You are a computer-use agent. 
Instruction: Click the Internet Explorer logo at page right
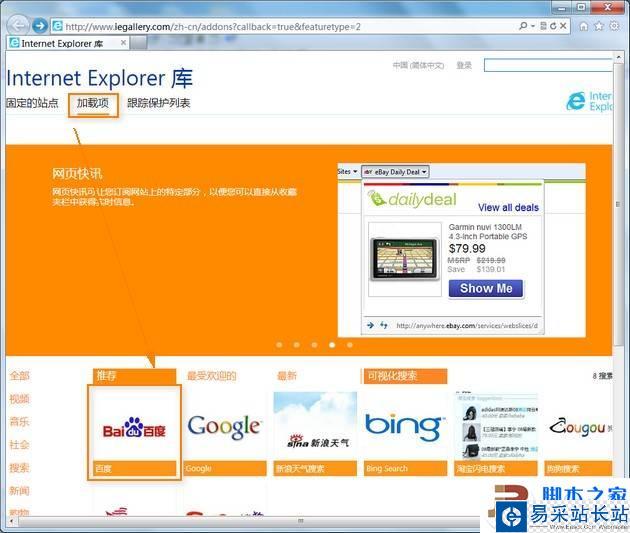(x=589, y=101)
